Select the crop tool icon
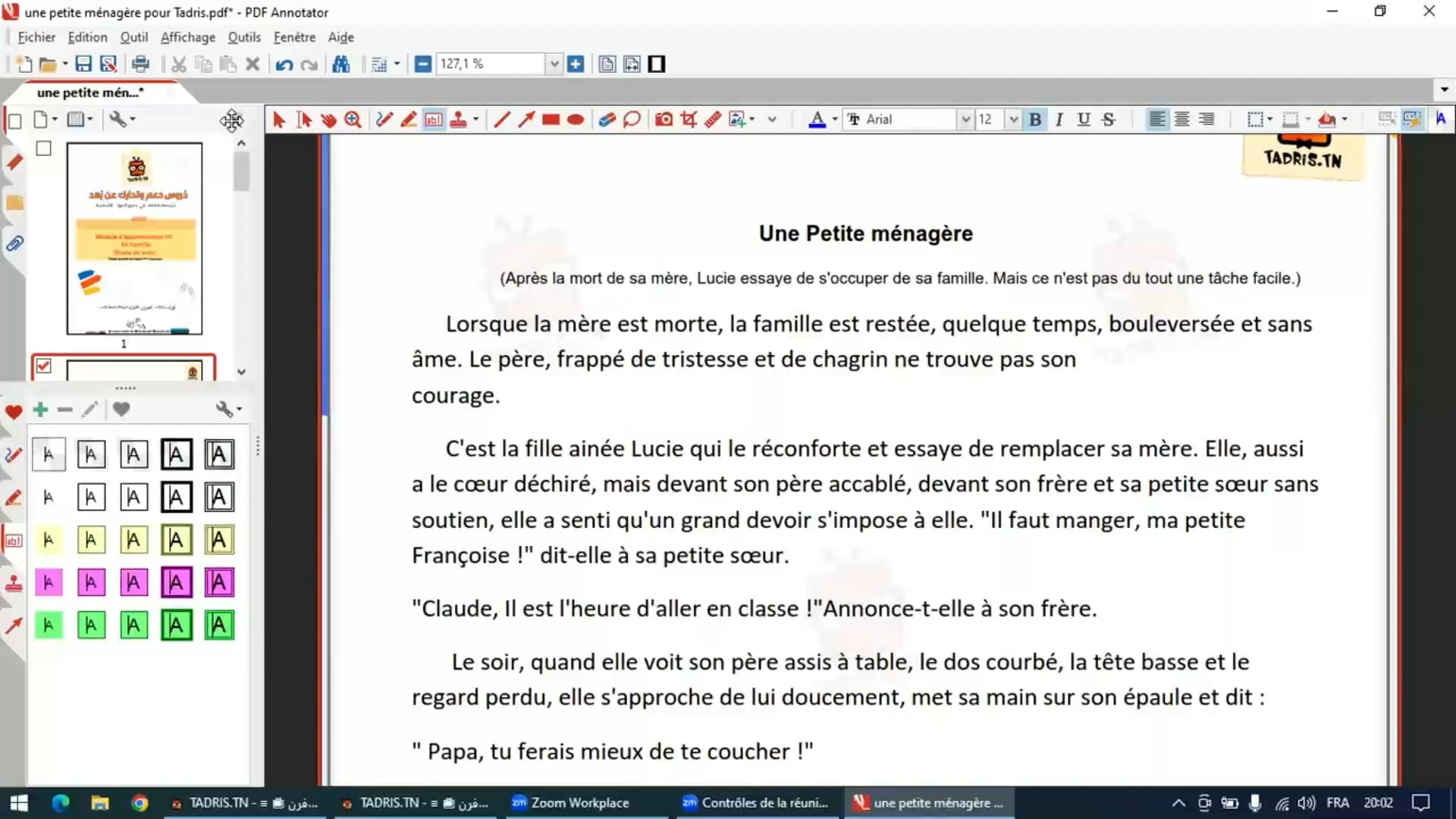Screen dimensions: 1456x819 [689, 120]
